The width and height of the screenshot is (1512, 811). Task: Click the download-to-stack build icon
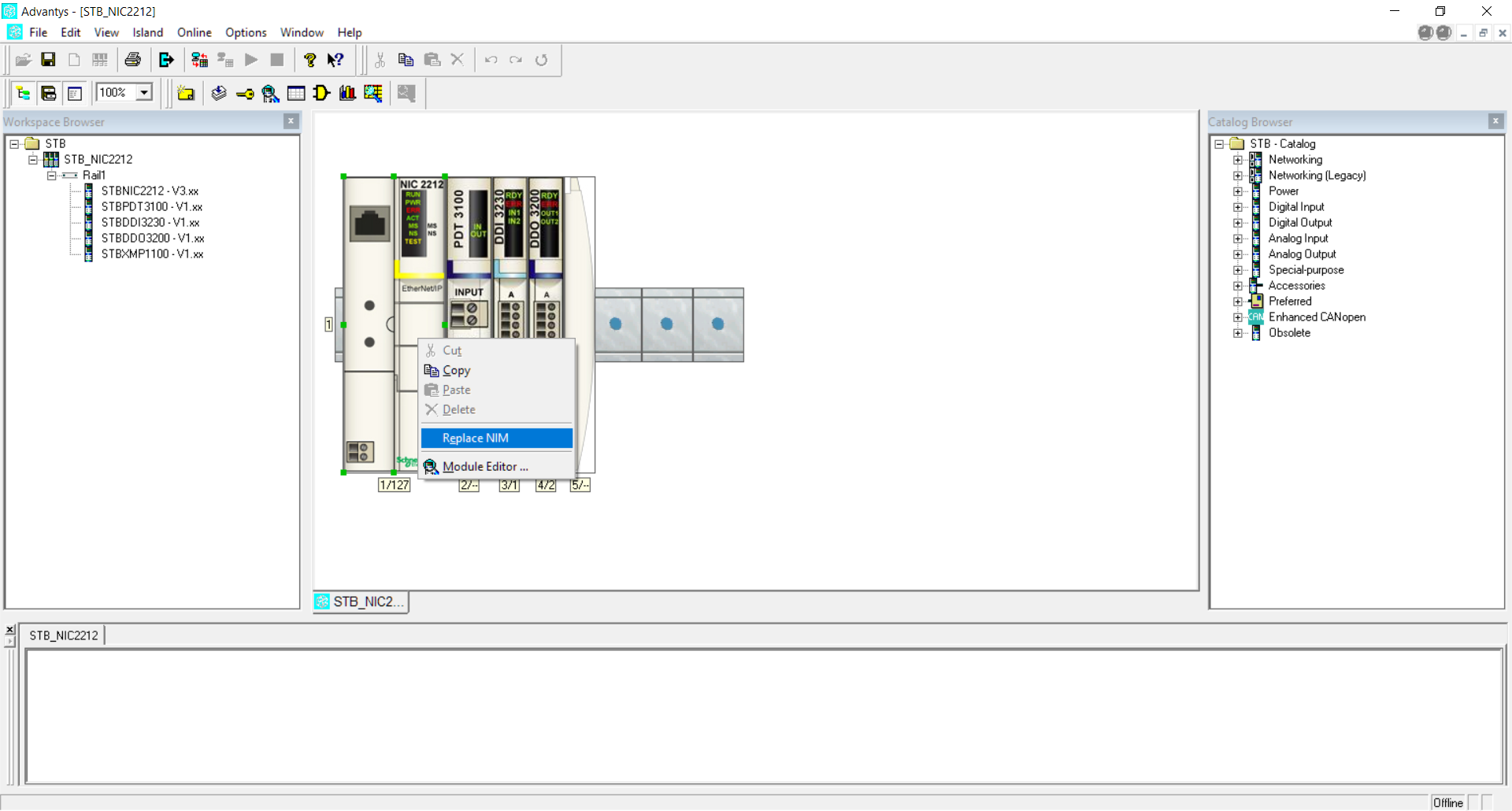[219, 93]
